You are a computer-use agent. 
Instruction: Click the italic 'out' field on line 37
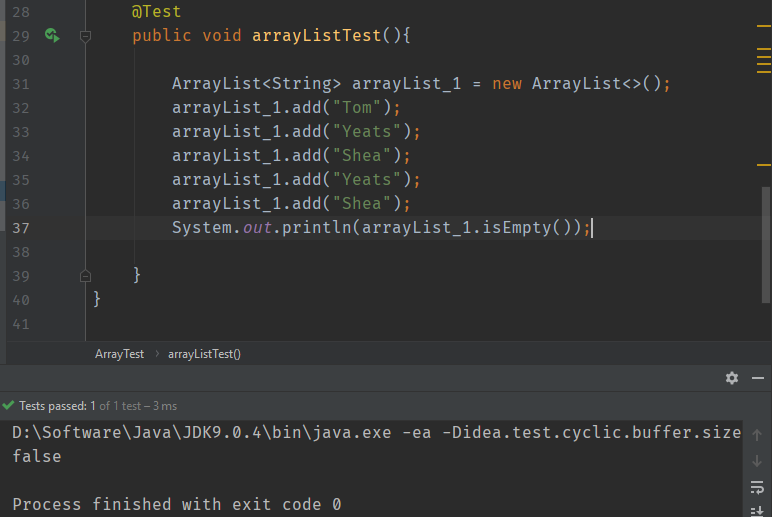pyautogui.click(x=257, y=227)
